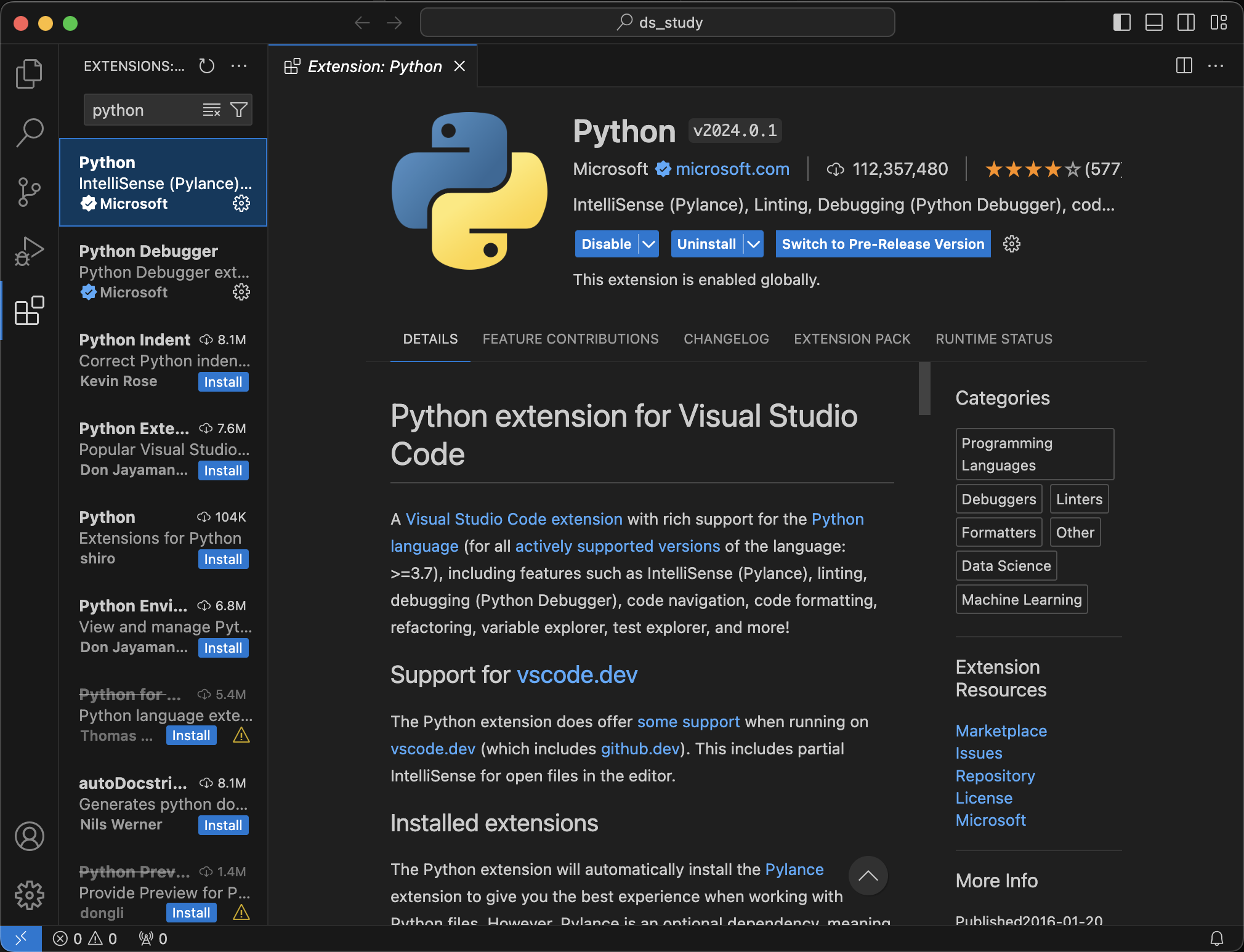Toggle the bottom panel layout button
The height and width of the screenshot is (952, 1244).
[1153, 23]
